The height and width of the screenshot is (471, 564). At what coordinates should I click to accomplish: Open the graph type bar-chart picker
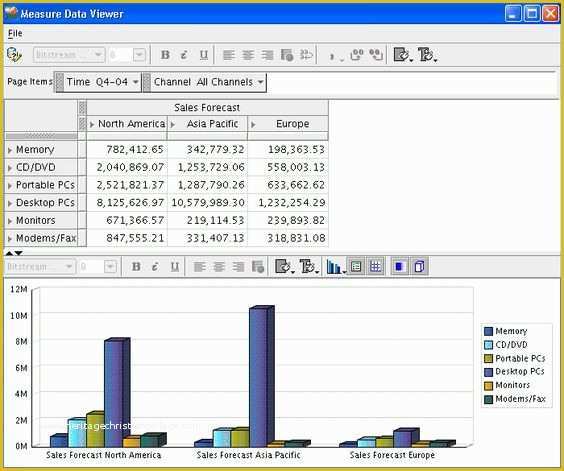336,267
